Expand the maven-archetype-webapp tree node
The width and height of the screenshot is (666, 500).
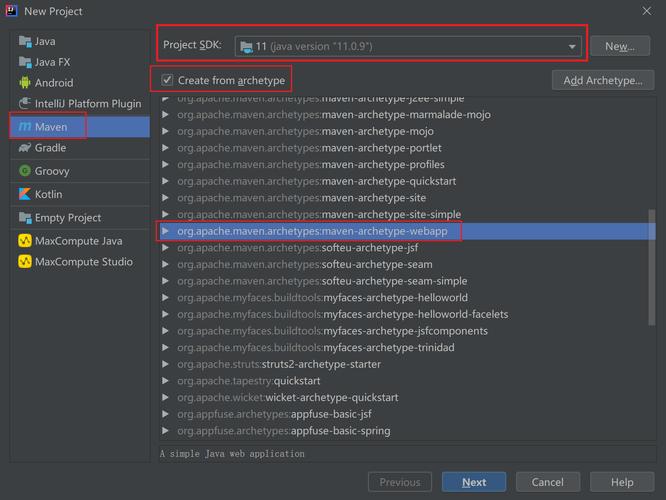coord(166,231)
